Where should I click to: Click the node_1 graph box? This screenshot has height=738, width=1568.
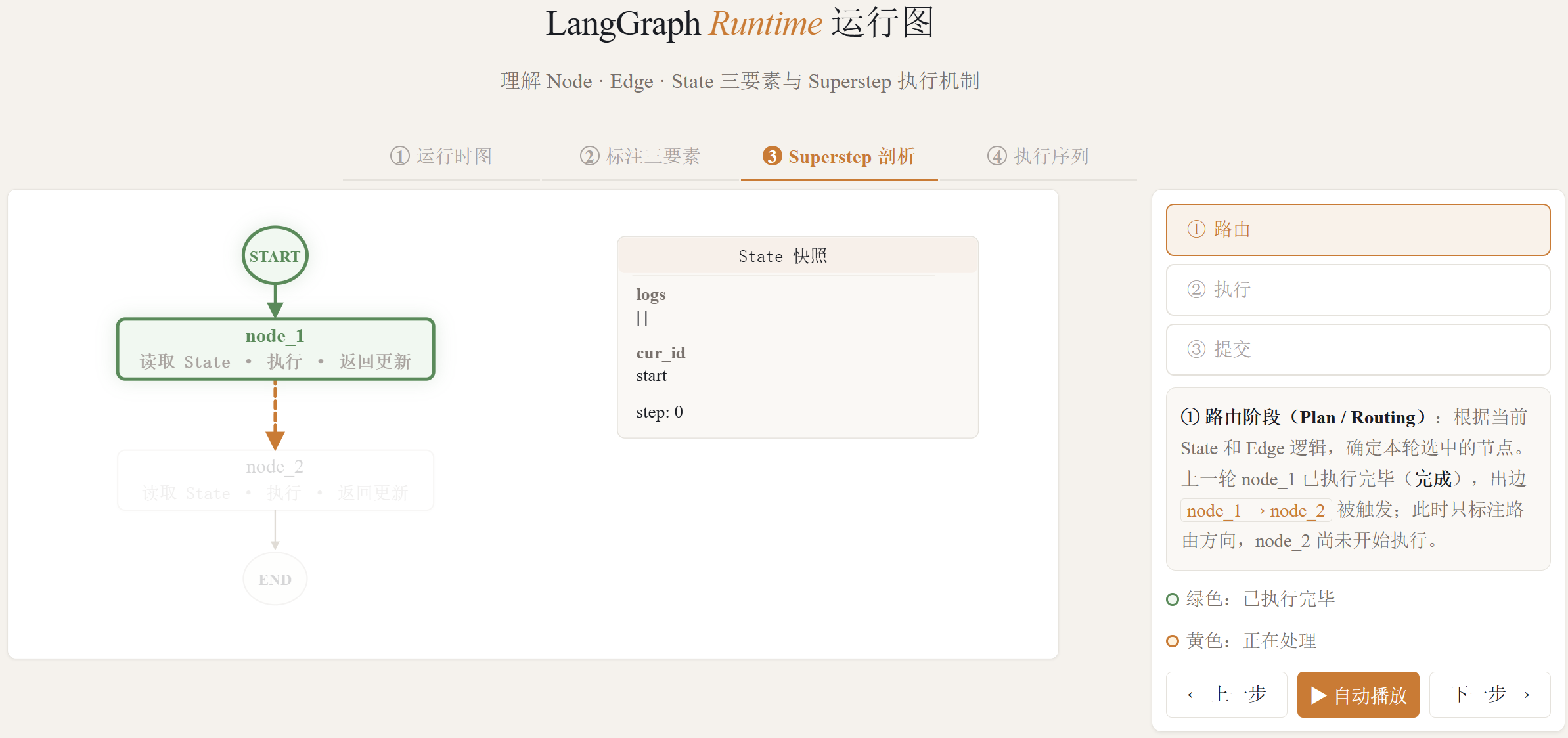pos(275,349)
